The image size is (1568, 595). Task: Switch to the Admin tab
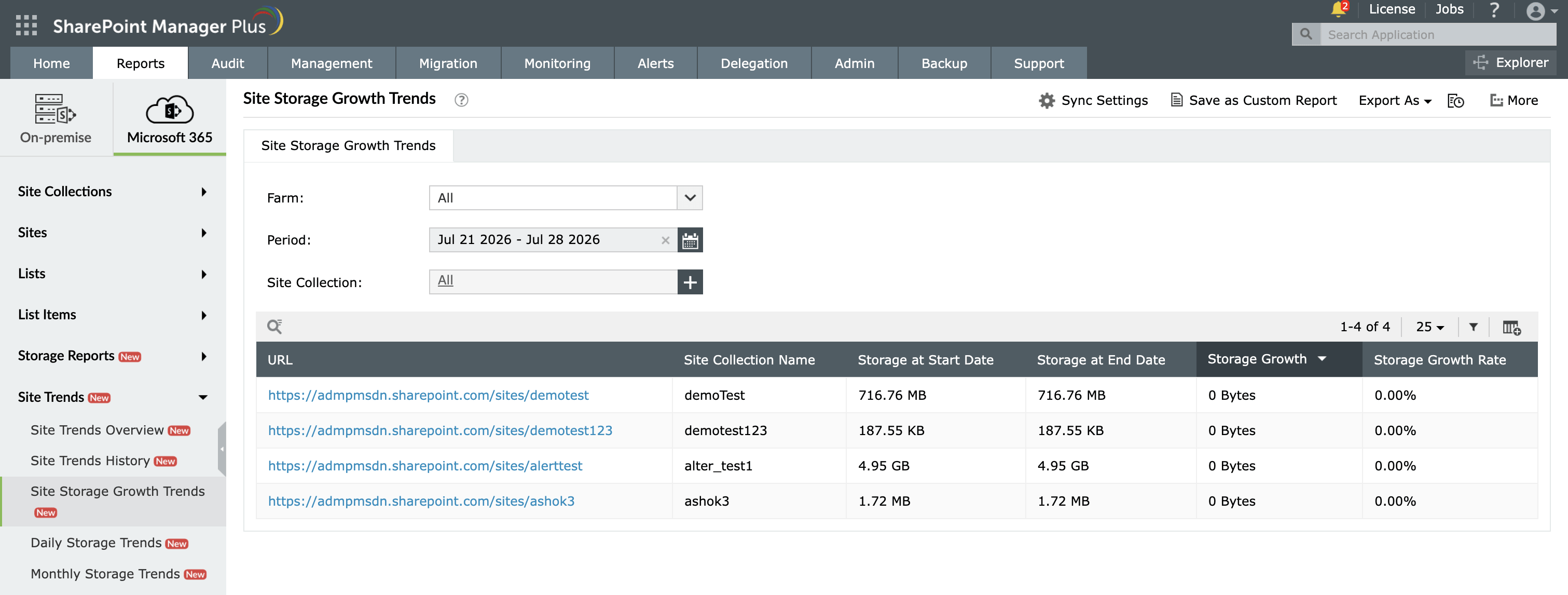[x=855, y=63]
